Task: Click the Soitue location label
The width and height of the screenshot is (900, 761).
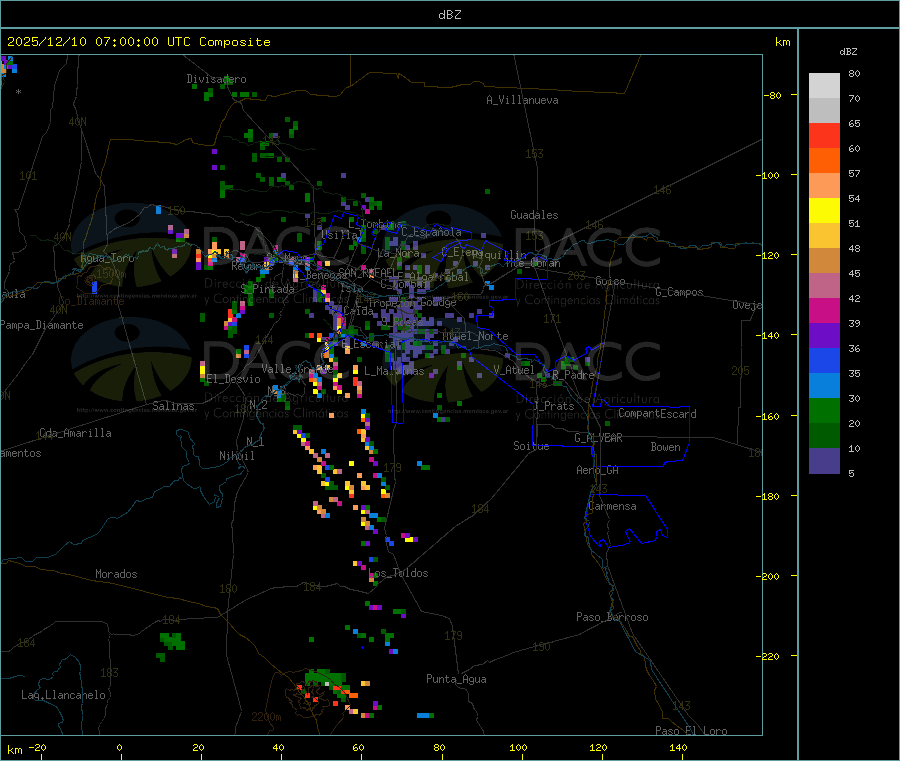Action: 532,446
